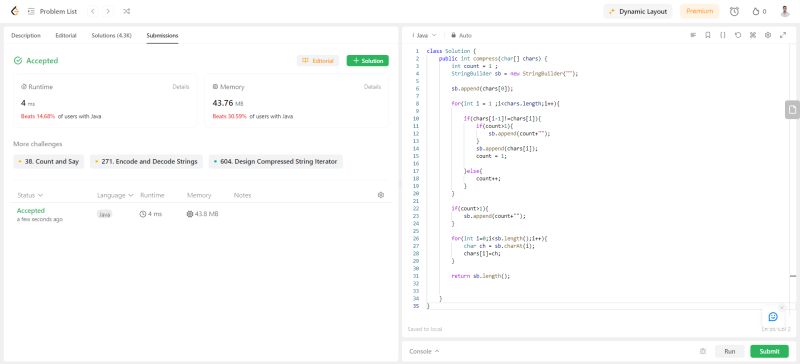Open the Java language dropdown
Screen dimensions: 800x364
[x=424, y=36]
